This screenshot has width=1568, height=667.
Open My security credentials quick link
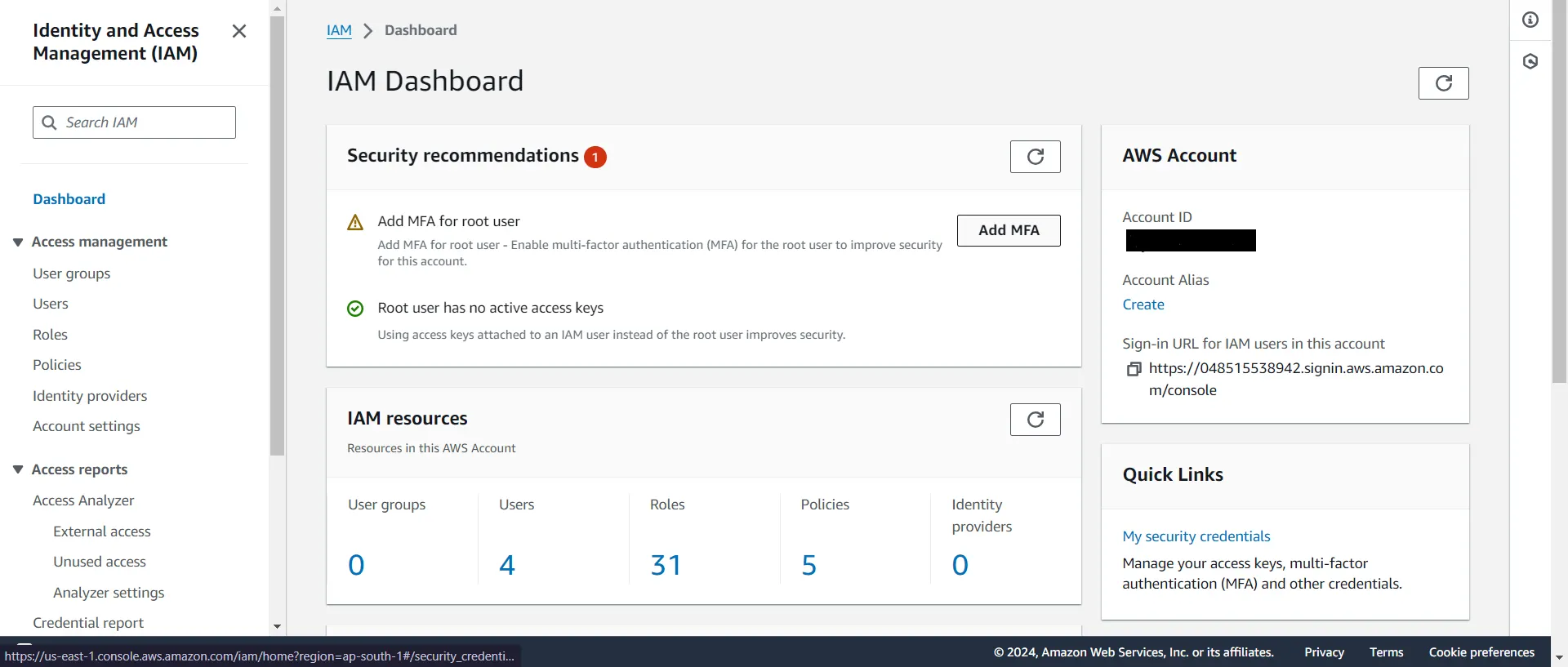click(1196, 536)
